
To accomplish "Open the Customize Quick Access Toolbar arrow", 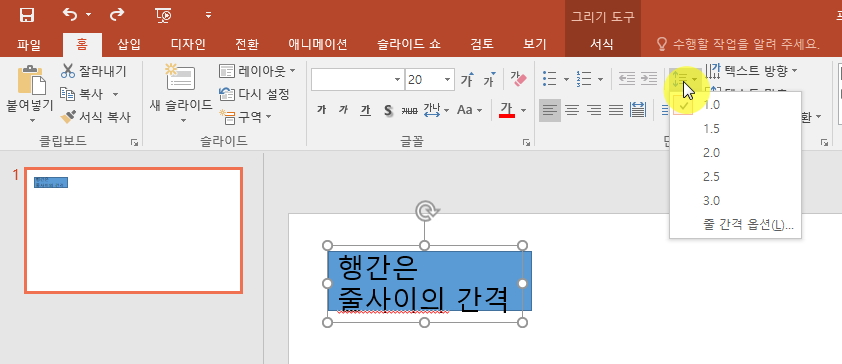I will click(208, 15).
